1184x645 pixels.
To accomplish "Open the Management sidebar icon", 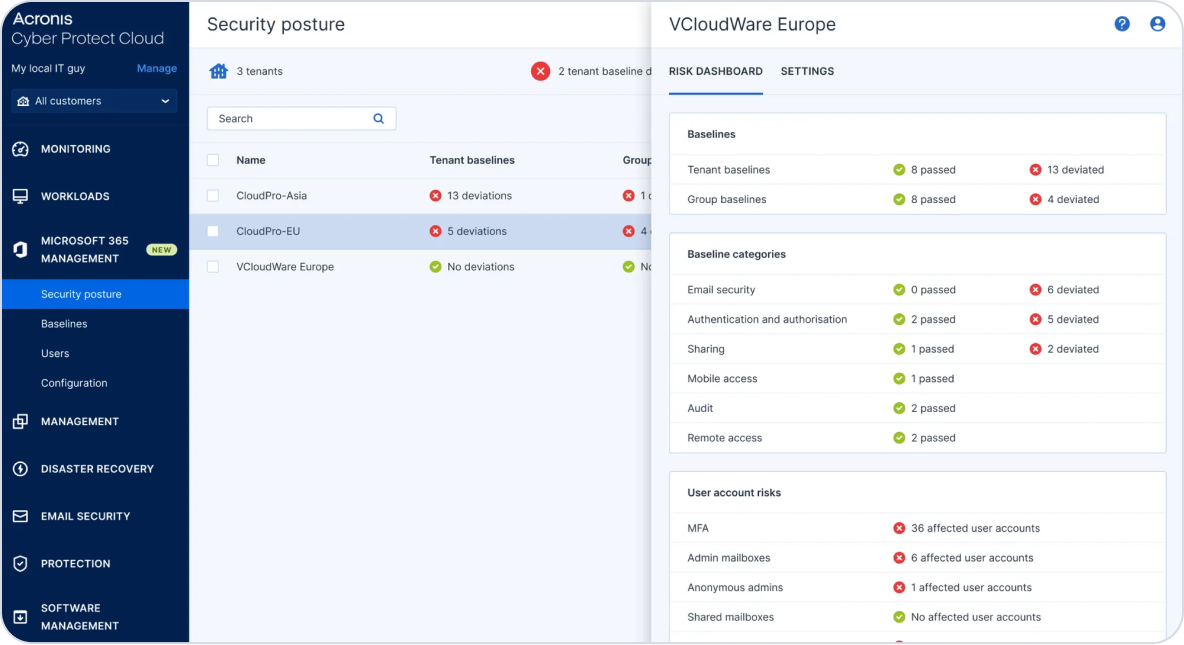I will point(22,421).
